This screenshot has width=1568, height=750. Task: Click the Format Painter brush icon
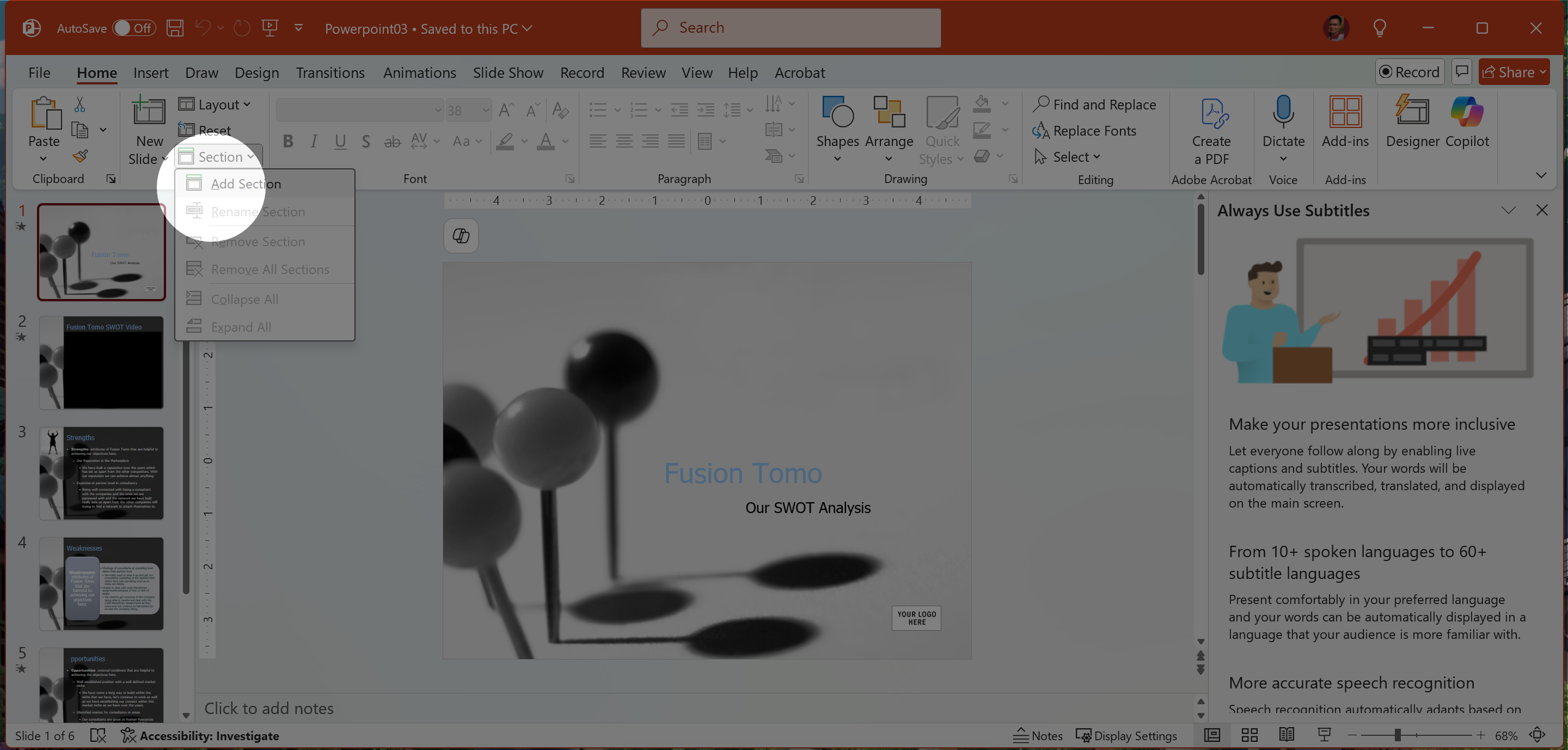coord(79,156)
